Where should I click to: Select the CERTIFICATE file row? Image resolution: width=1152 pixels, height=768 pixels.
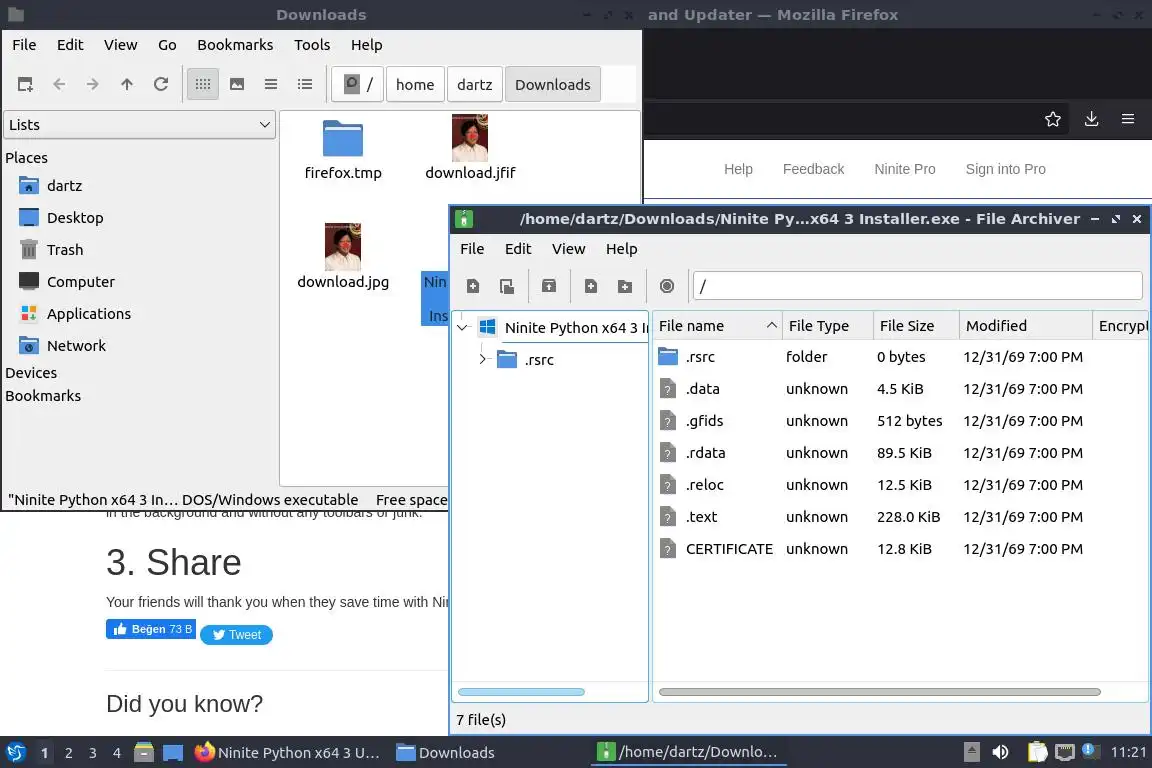point(900,549)
